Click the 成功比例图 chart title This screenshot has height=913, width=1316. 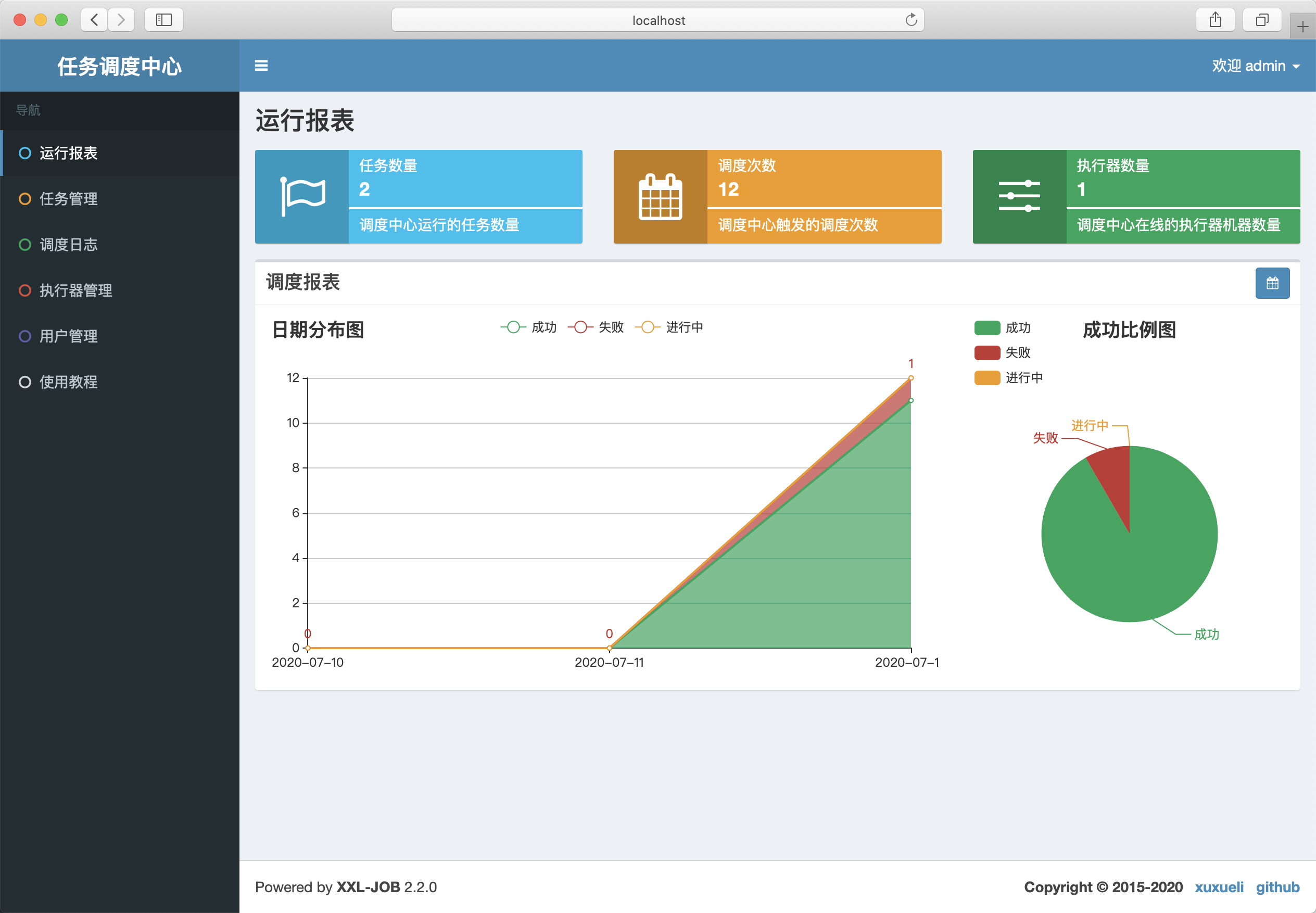1129,329
